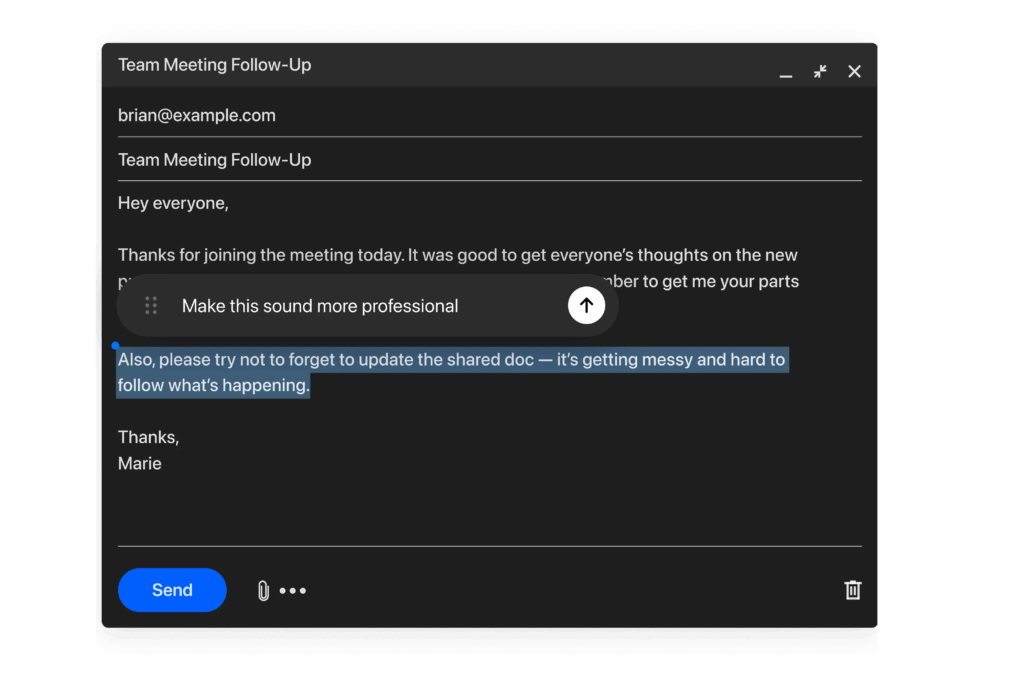Minimize the compose window
The height and width of the screenshot is (684, 1024).
(x=786, y=71)
